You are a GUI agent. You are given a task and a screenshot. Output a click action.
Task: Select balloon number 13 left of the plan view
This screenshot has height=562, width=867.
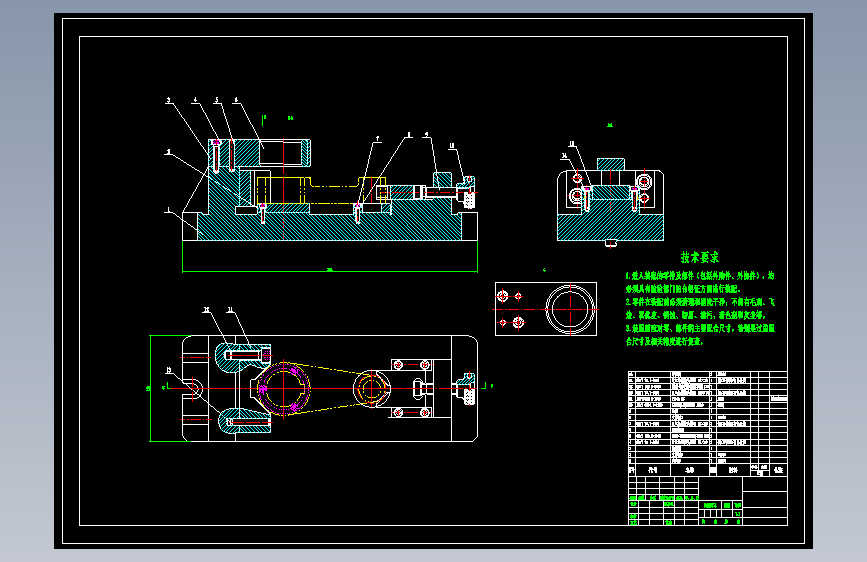pos(169,370)
